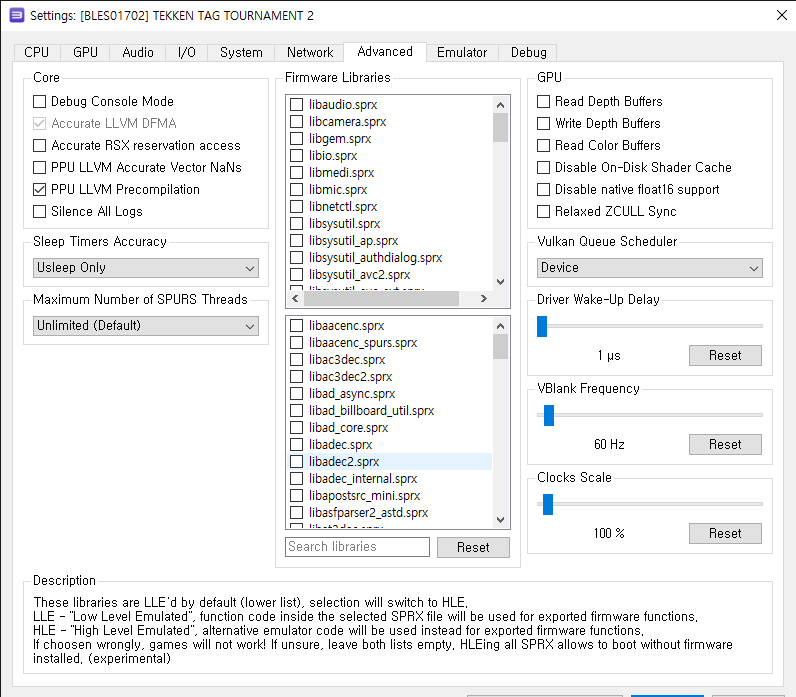
Task: Enable Debug Console Mode checkbox
Action: tap(40, 102)
